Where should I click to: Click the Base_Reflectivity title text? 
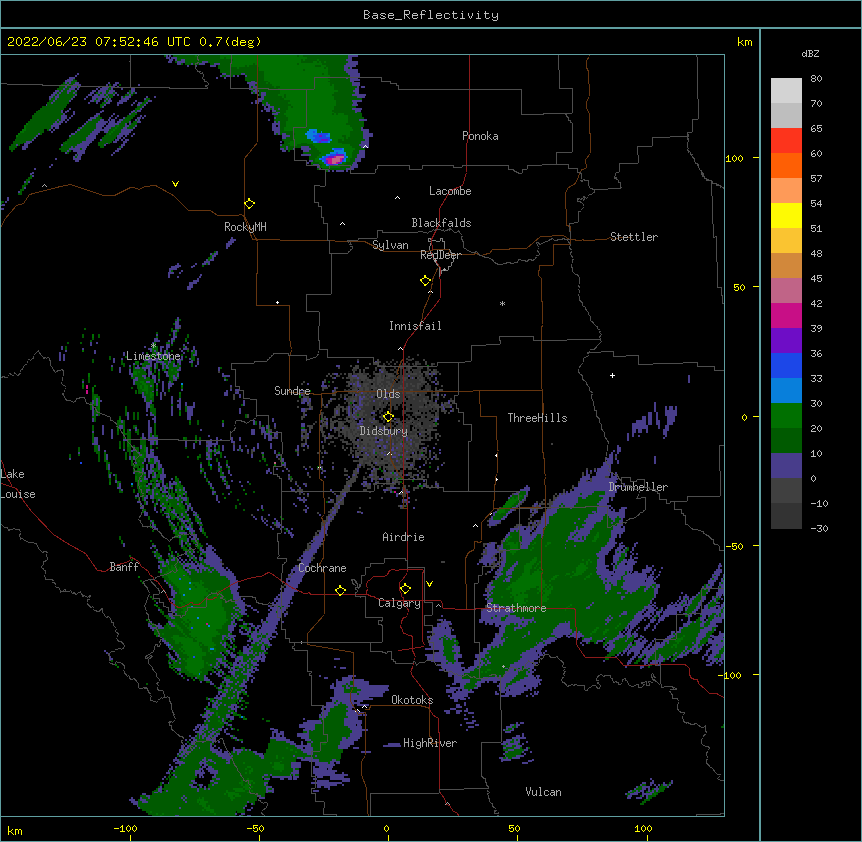point(431,15)
